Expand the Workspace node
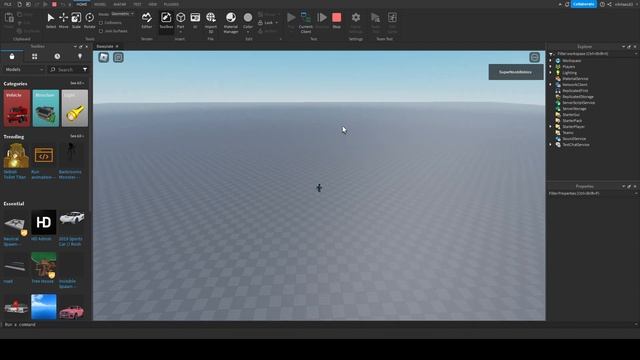Viewport: 640px width, 360px height. [551, 60]
